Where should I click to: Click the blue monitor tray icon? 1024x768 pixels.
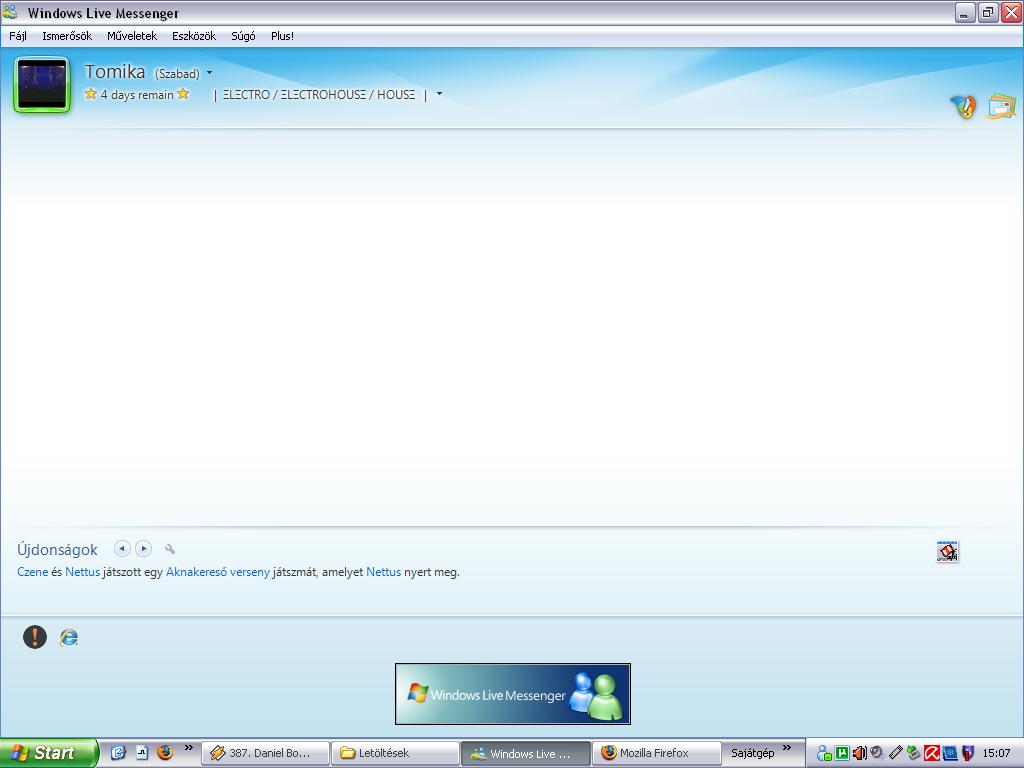click(x=950, y=754)
